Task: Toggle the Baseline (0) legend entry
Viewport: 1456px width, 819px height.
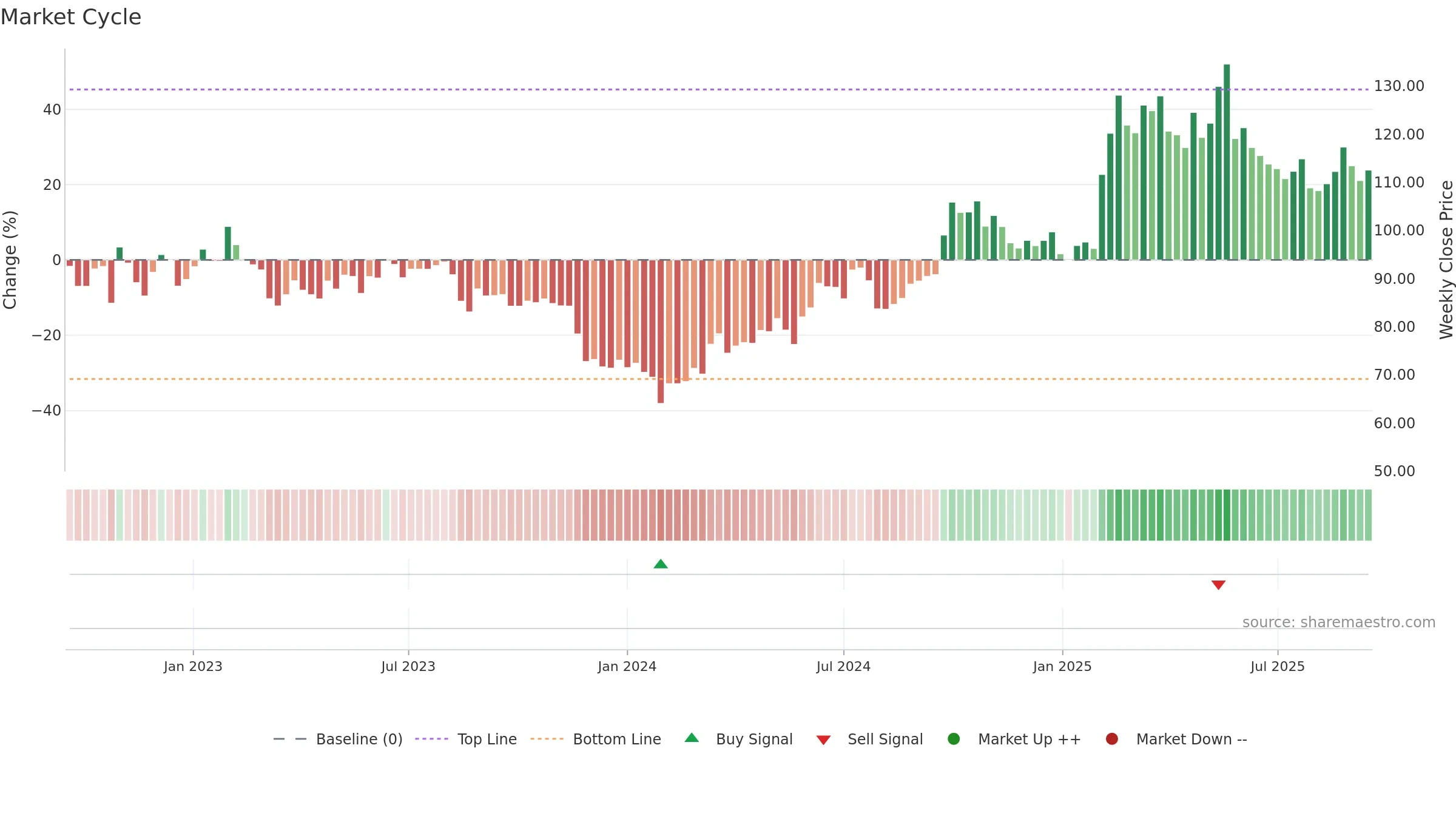Action: [x=338, y=739]
